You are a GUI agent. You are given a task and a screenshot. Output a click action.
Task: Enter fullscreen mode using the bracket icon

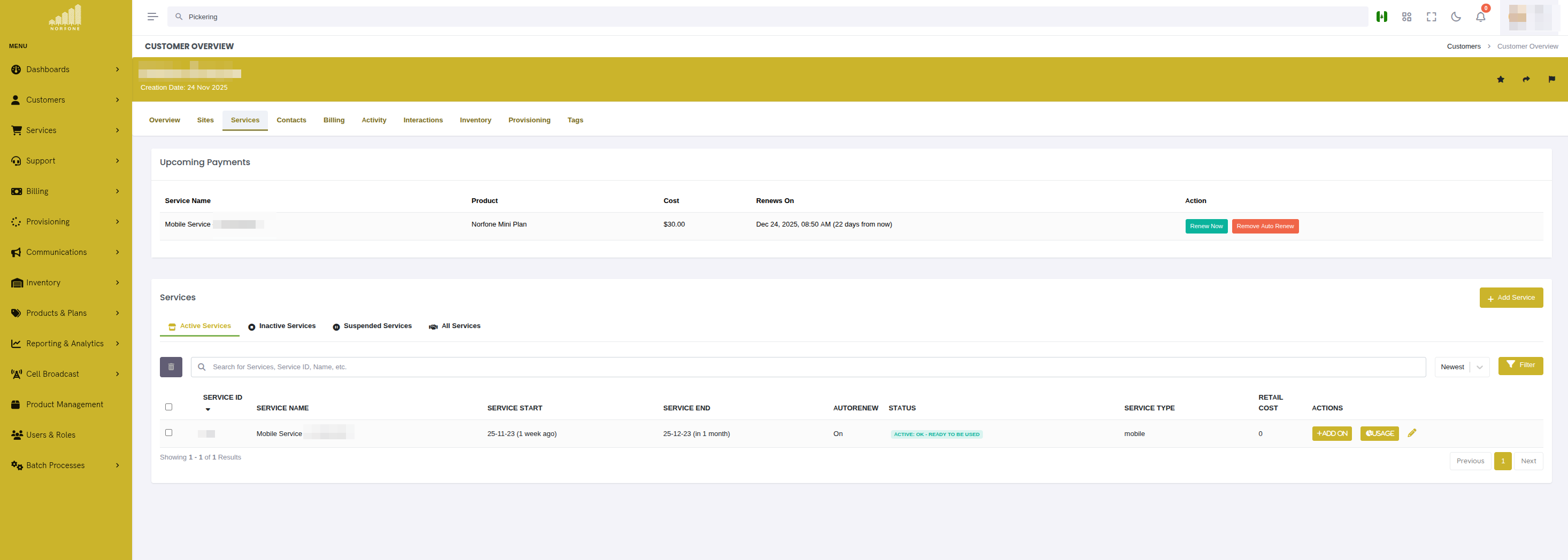[x=1431, y=17]
